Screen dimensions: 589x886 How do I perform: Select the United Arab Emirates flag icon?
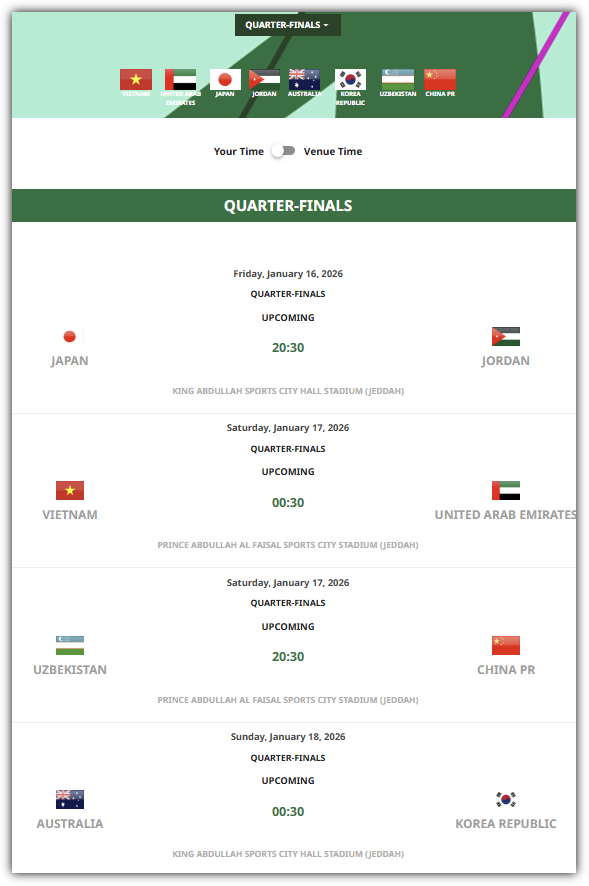point(180,78)
